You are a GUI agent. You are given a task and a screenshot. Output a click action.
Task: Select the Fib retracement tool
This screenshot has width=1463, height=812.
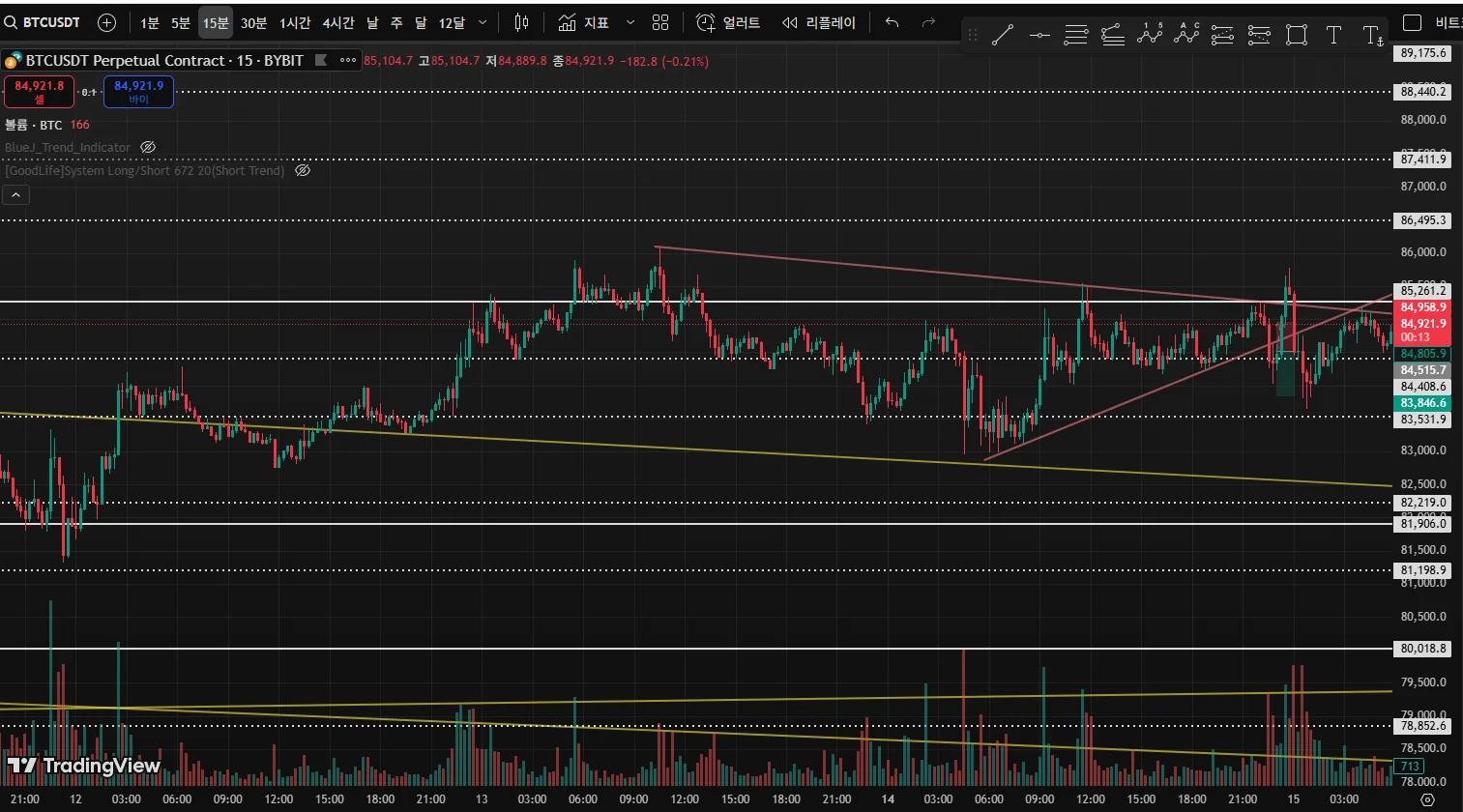(x=1076, y=36)
